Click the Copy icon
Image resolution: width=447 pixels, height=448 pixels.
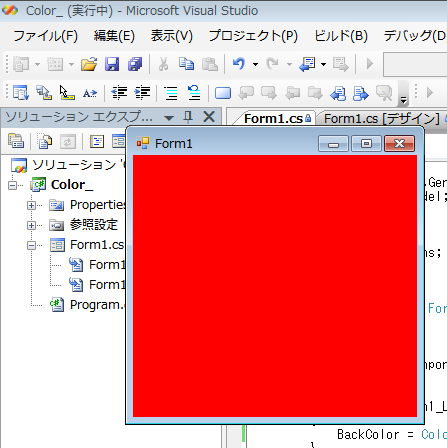[x=186, y=64]
